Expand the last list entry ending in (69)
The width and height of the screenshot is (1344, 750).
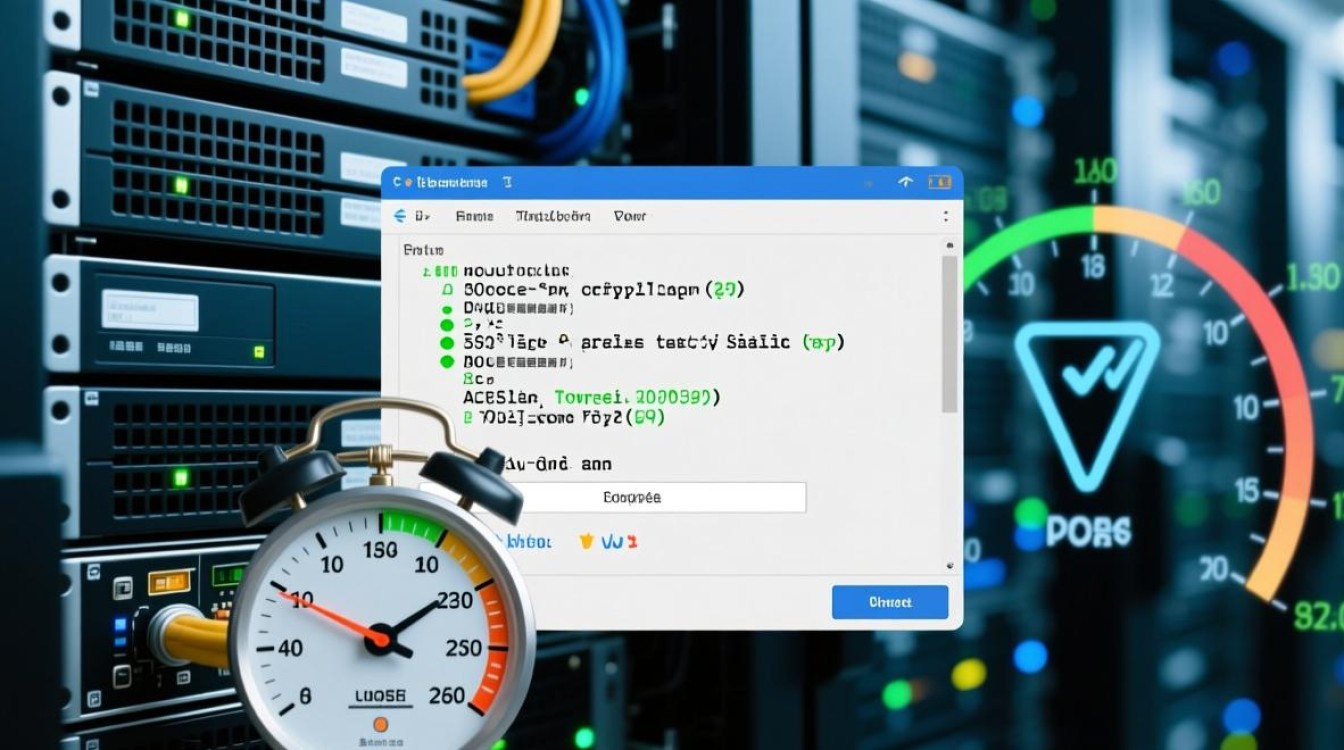point(570,416)
